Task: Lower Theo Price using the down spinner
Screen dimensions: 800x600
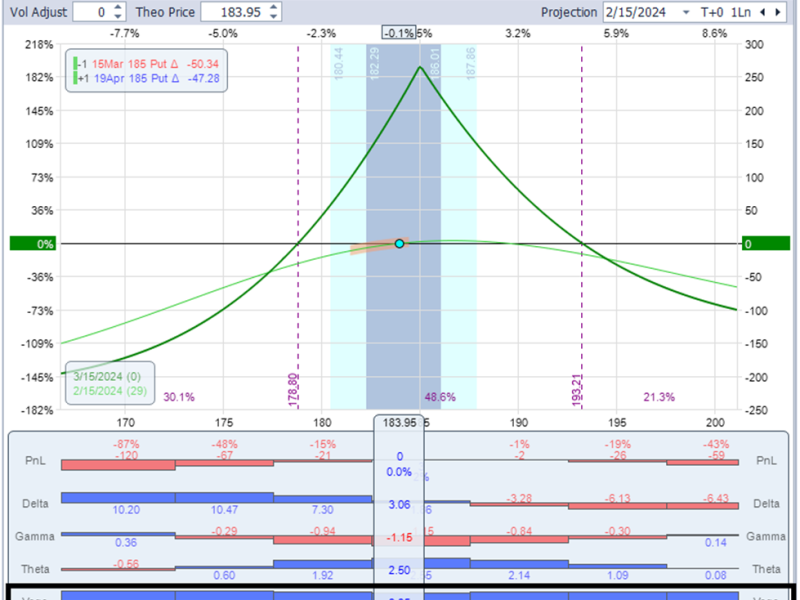Action: (x=274, y=17)
